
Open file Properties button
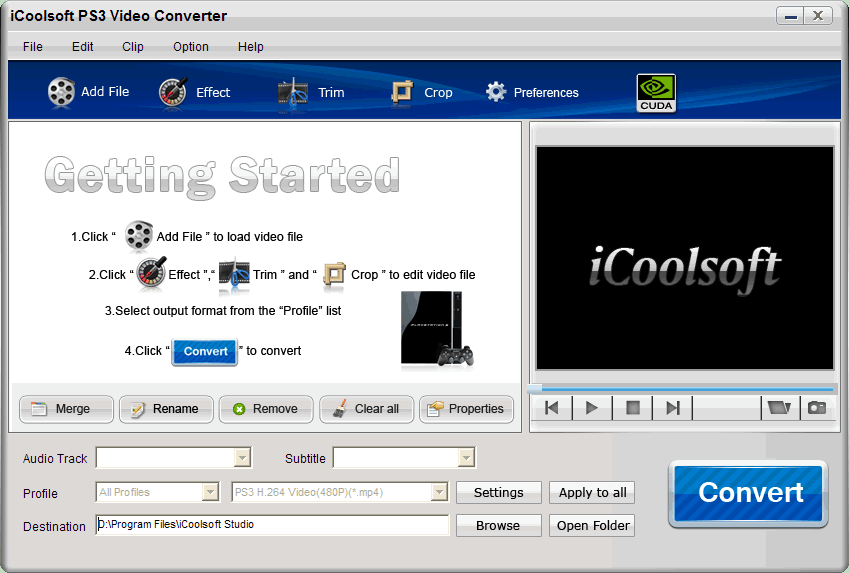pyautogui.click(x=466, y=409)
